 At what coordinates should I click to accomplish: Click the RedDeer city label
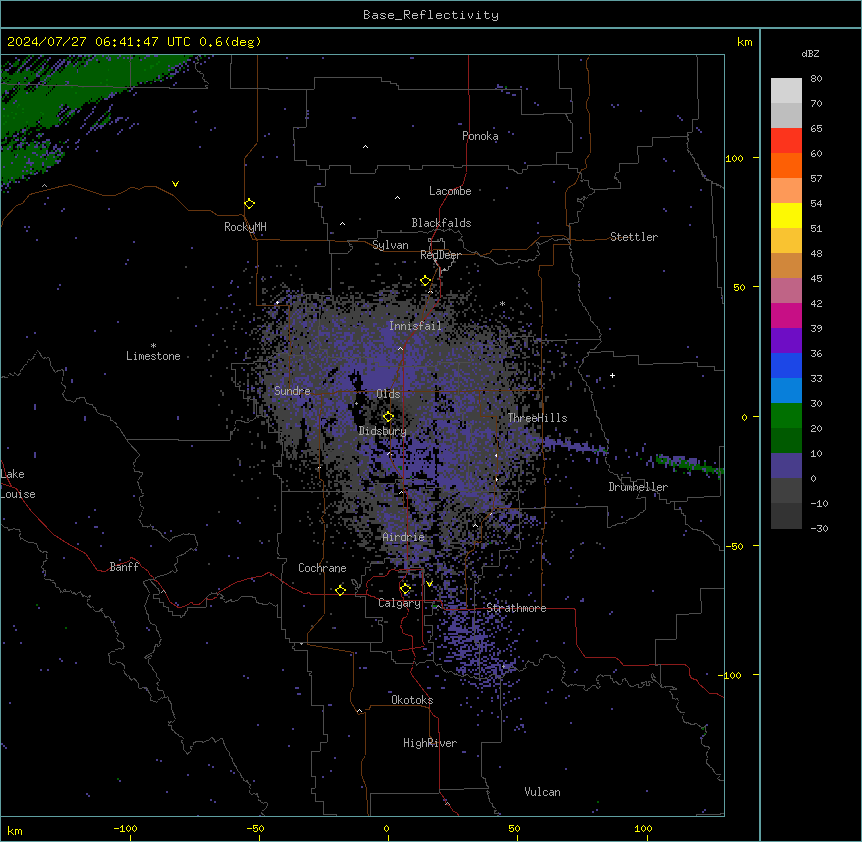[x=440, y=255]
